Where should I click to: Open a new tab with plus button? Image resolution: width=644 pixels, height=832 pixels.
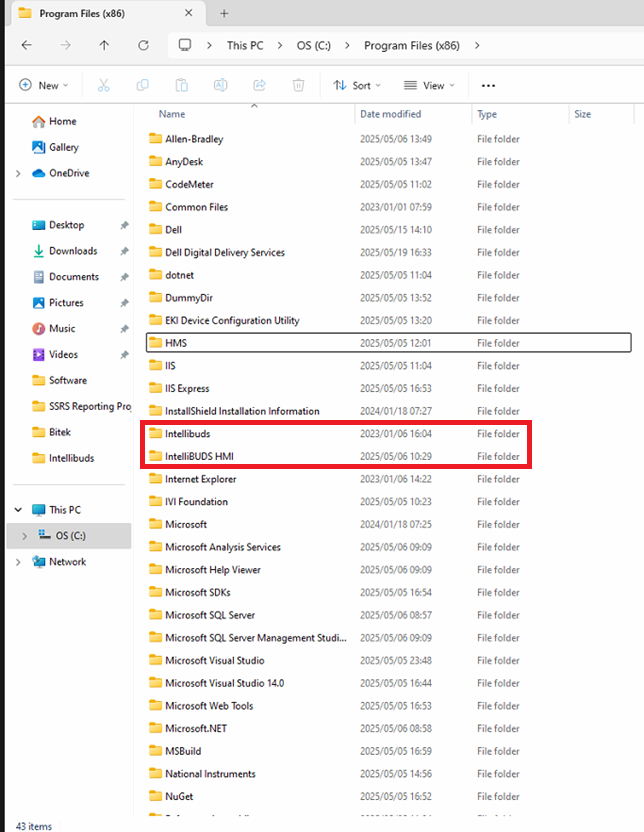coord(224,13)
